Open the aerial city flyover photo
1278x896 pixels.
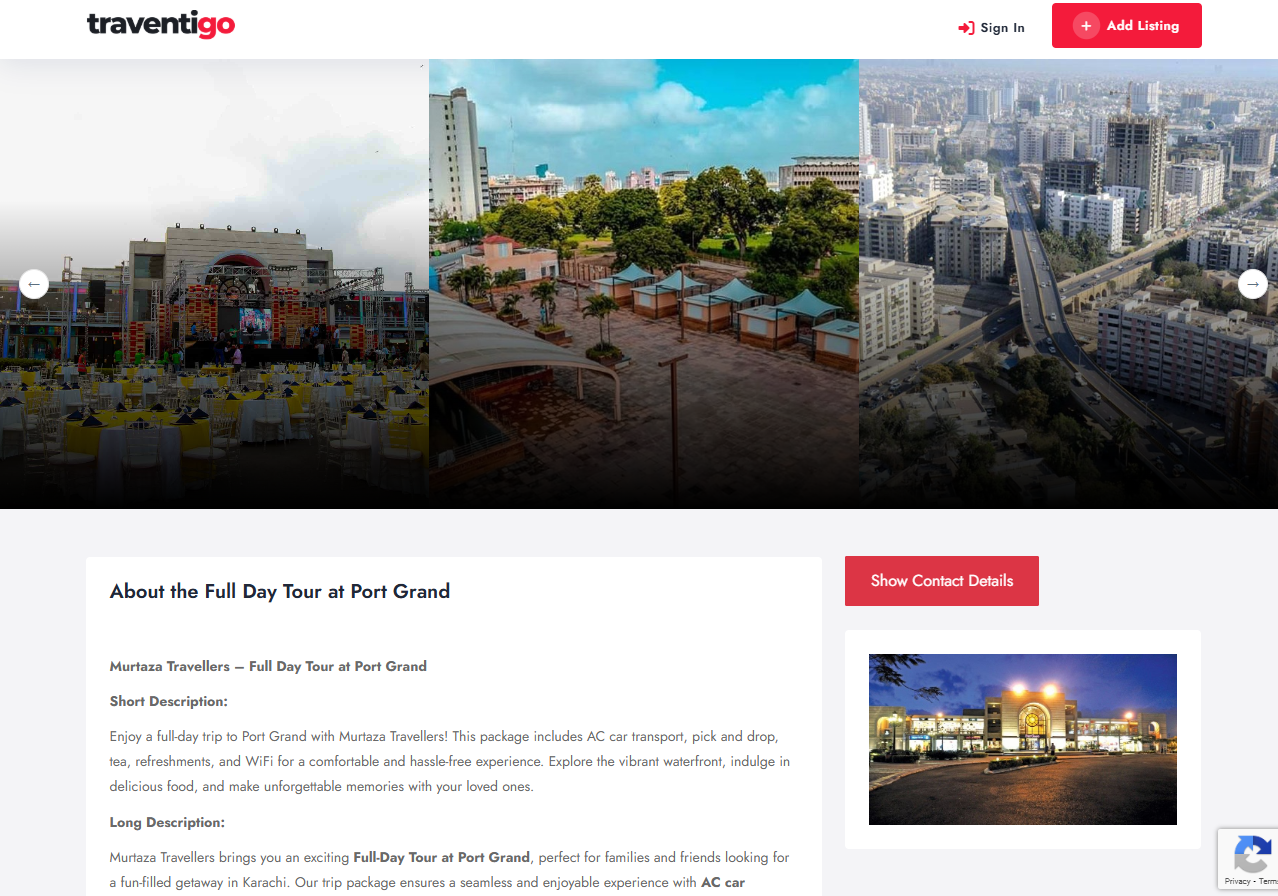point(1068,284)
